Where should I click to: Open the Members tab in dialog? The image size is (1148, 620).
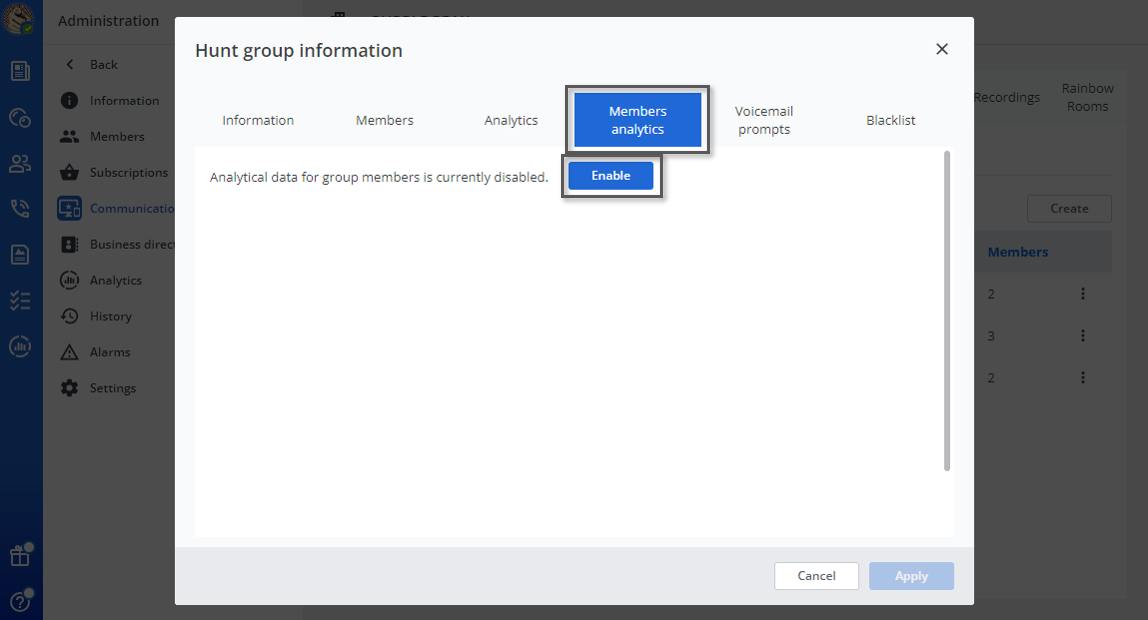(384, 120)
